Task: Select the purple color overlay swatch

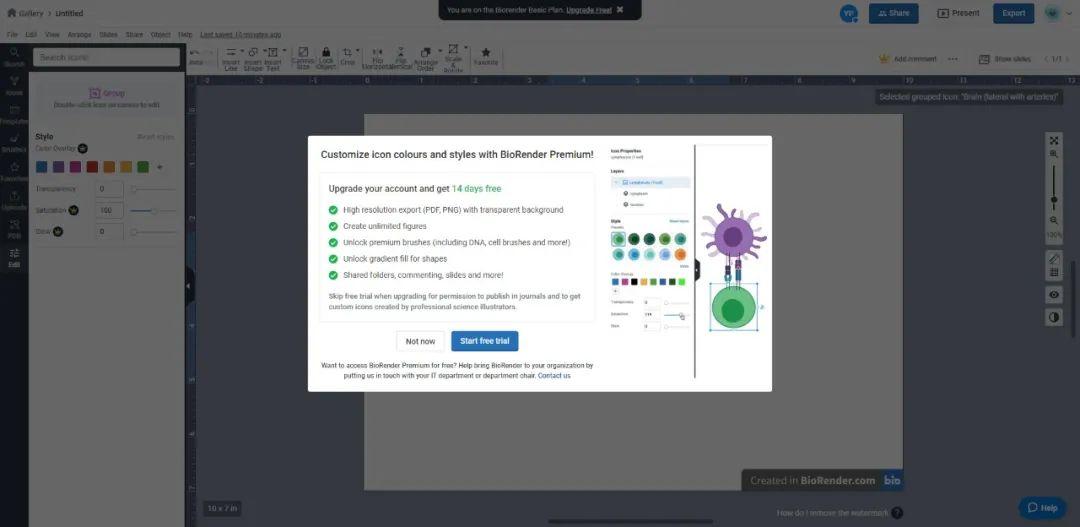Action: [x=59, y=167]
